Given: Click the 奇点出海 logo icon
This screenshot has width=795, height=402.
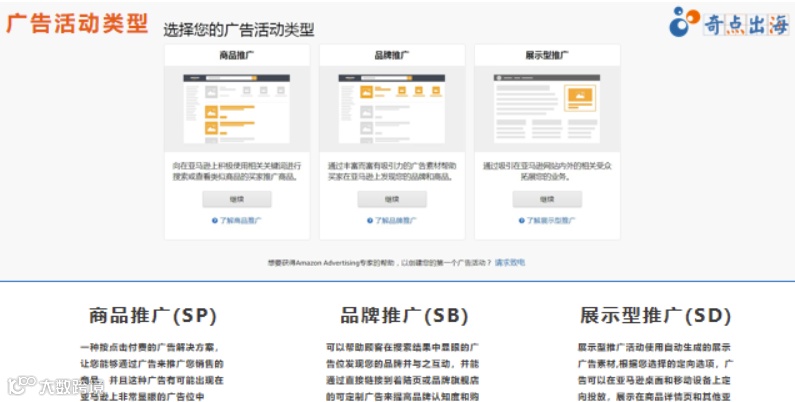Looking at the screenshot, I should tap(684, 21).
